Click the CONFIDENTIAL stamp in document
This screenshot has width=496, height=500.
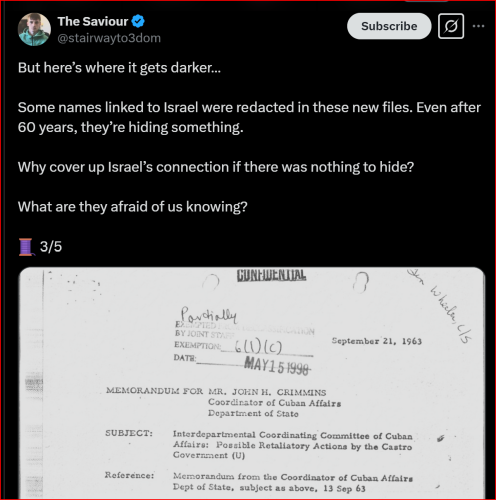click(x=271, y=275)
